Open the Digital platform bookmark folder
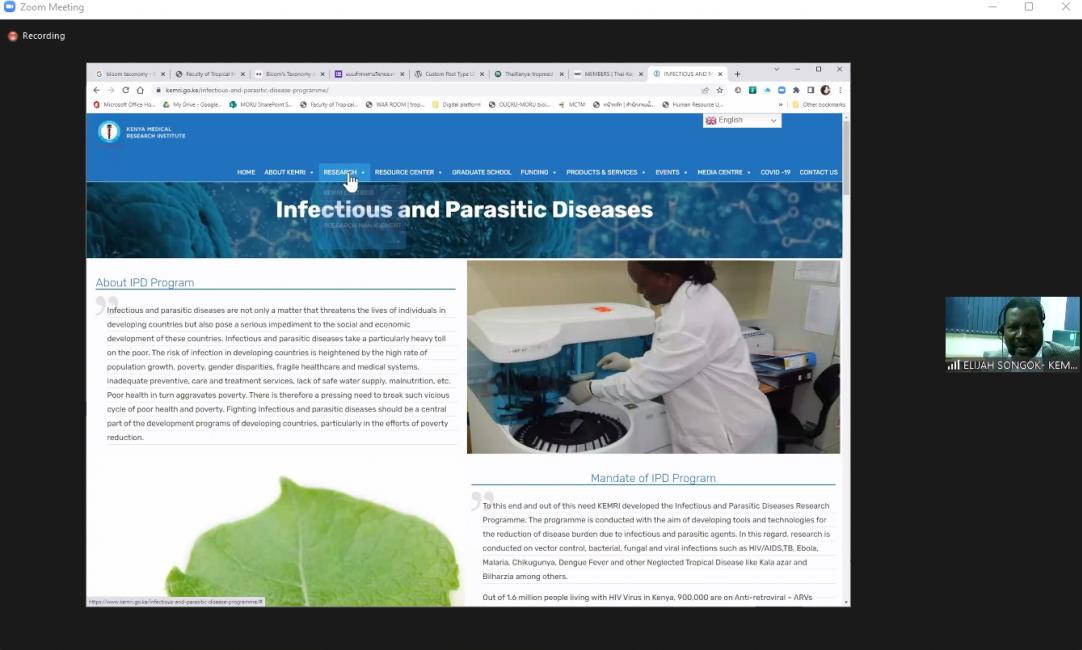Image resolution: width=1082 pixels, height=650 pixels. pyautogui.click(x=456, y=105)
